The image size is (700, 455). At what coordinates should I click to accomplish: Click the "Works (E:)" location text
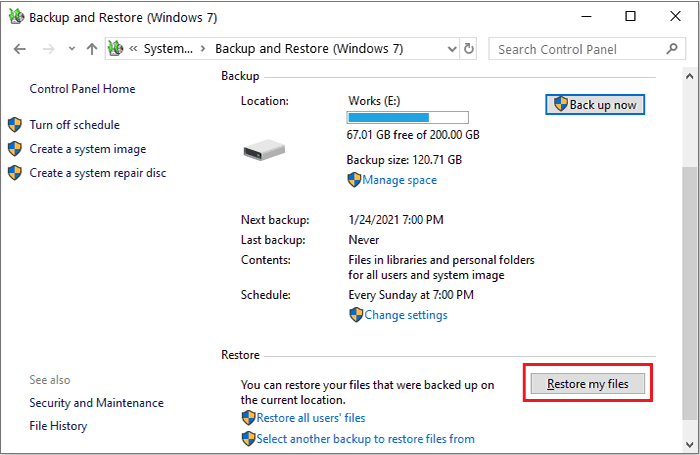(374, 101)
